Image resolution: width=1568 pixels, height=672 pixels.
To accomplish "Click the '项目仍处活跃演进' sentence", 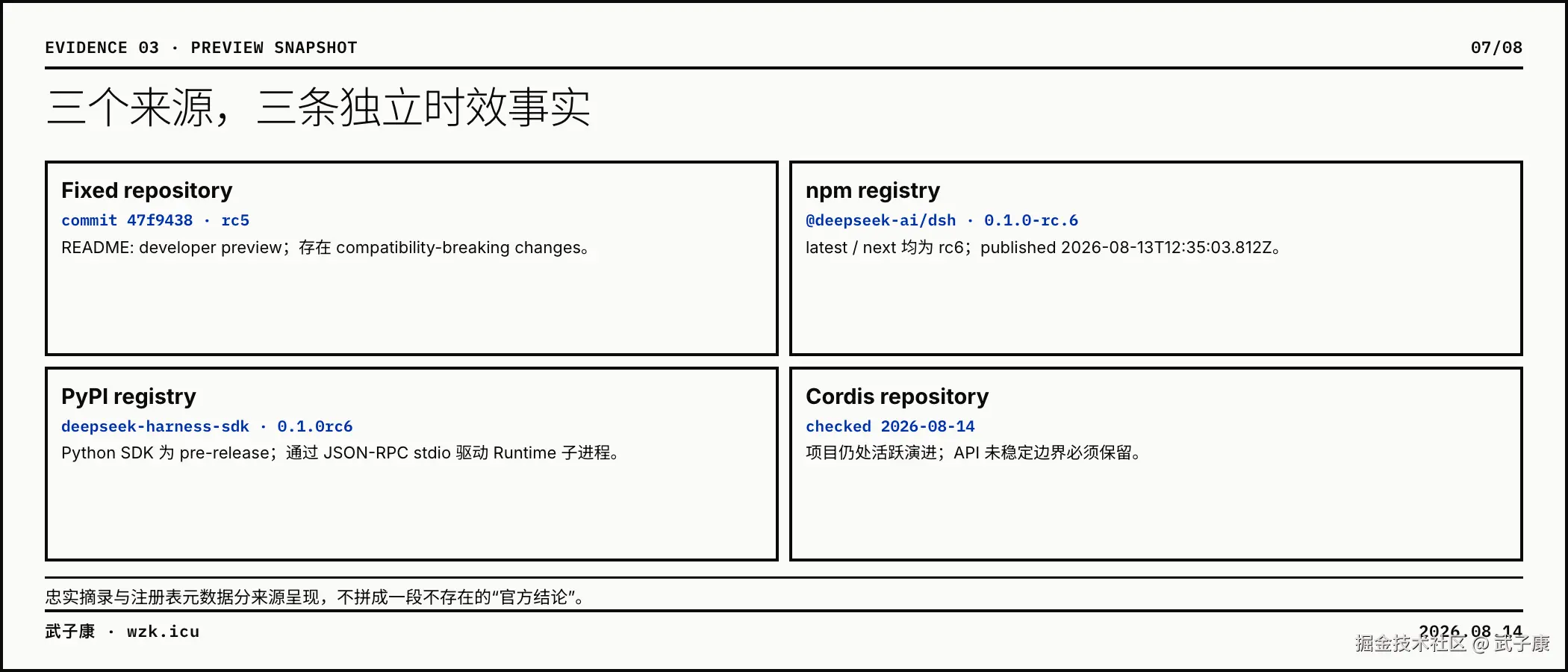I will [974, 453].
